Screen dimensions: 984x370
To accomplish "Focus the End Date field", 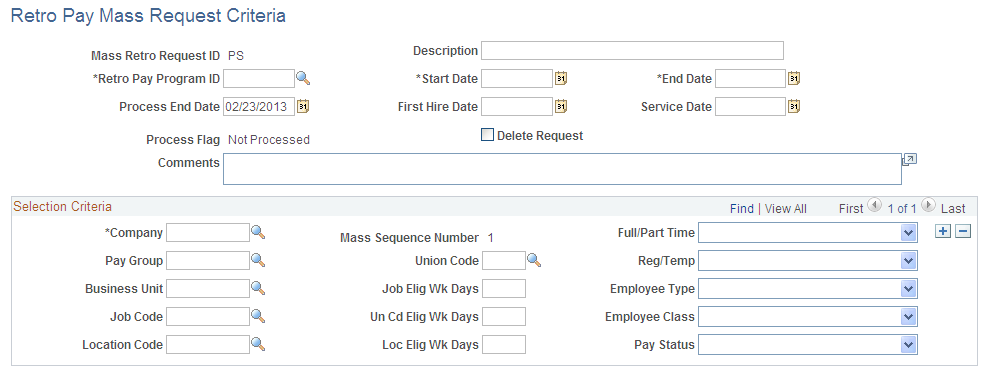I will point(750,78).
